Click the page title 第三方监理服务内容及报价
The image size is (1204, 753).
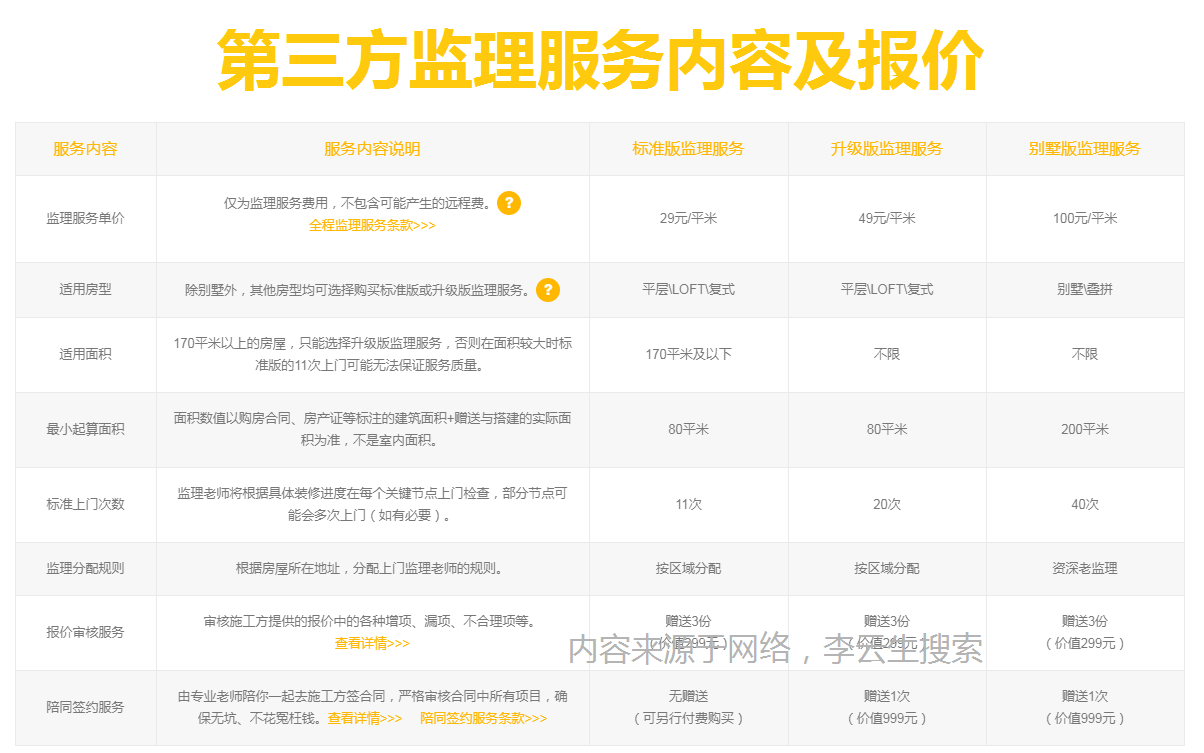(x=601, y=60)
